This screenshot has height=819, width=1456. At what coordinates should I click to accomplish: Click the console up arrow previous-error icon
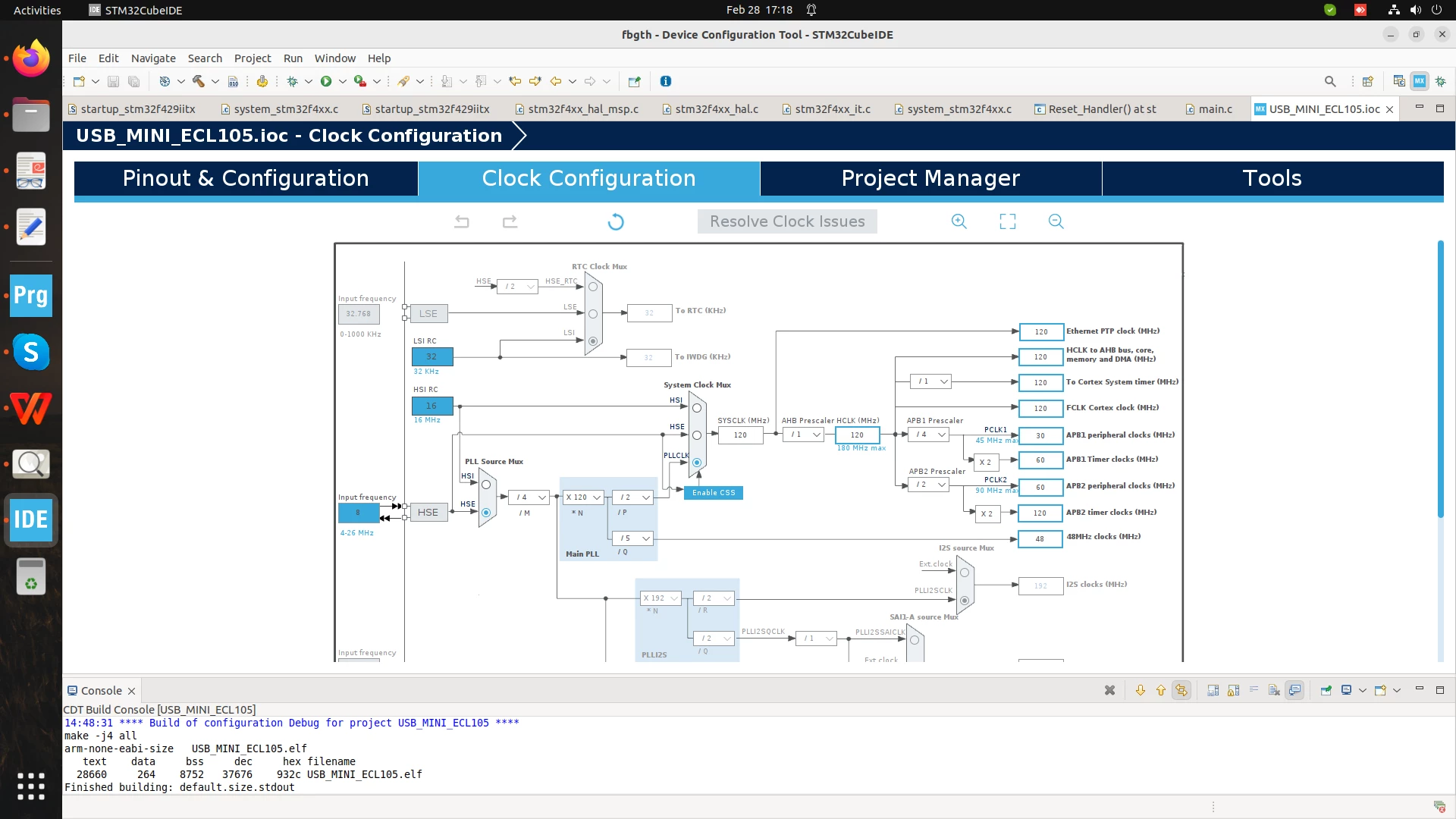click(1161, 690)
